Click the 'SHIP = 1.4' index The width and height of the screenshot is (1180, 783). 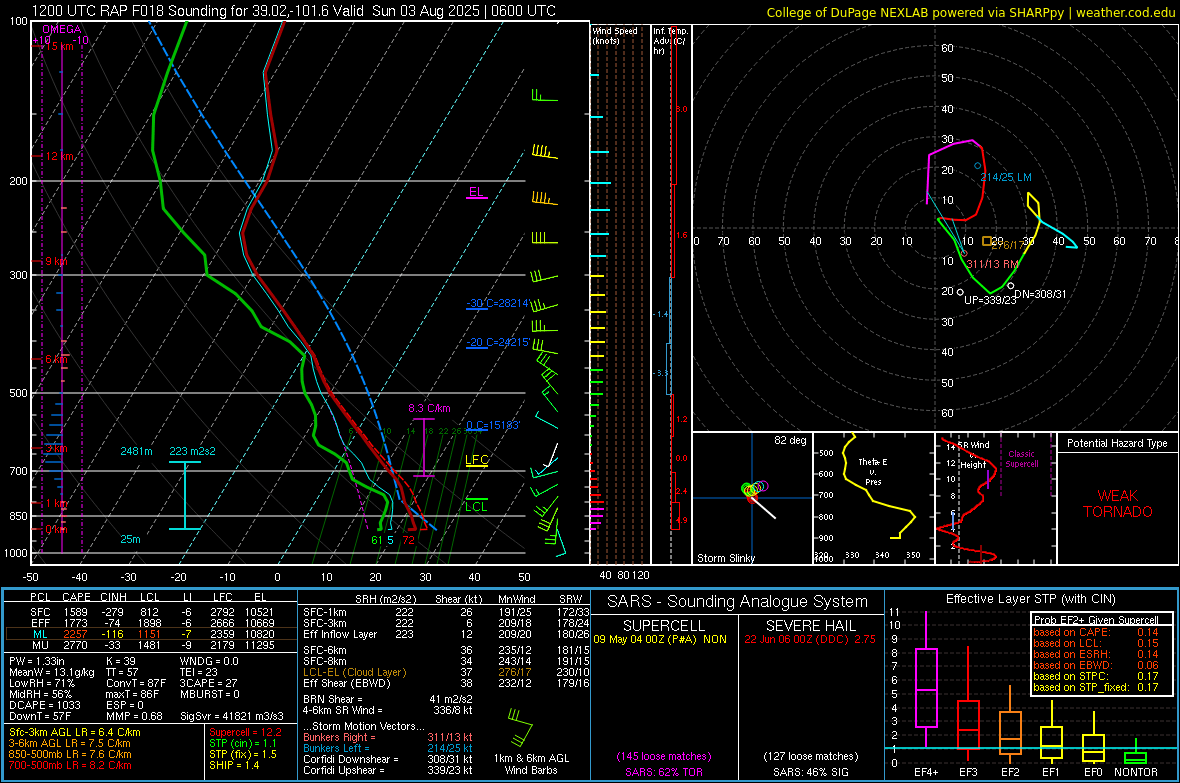[234, 765]
